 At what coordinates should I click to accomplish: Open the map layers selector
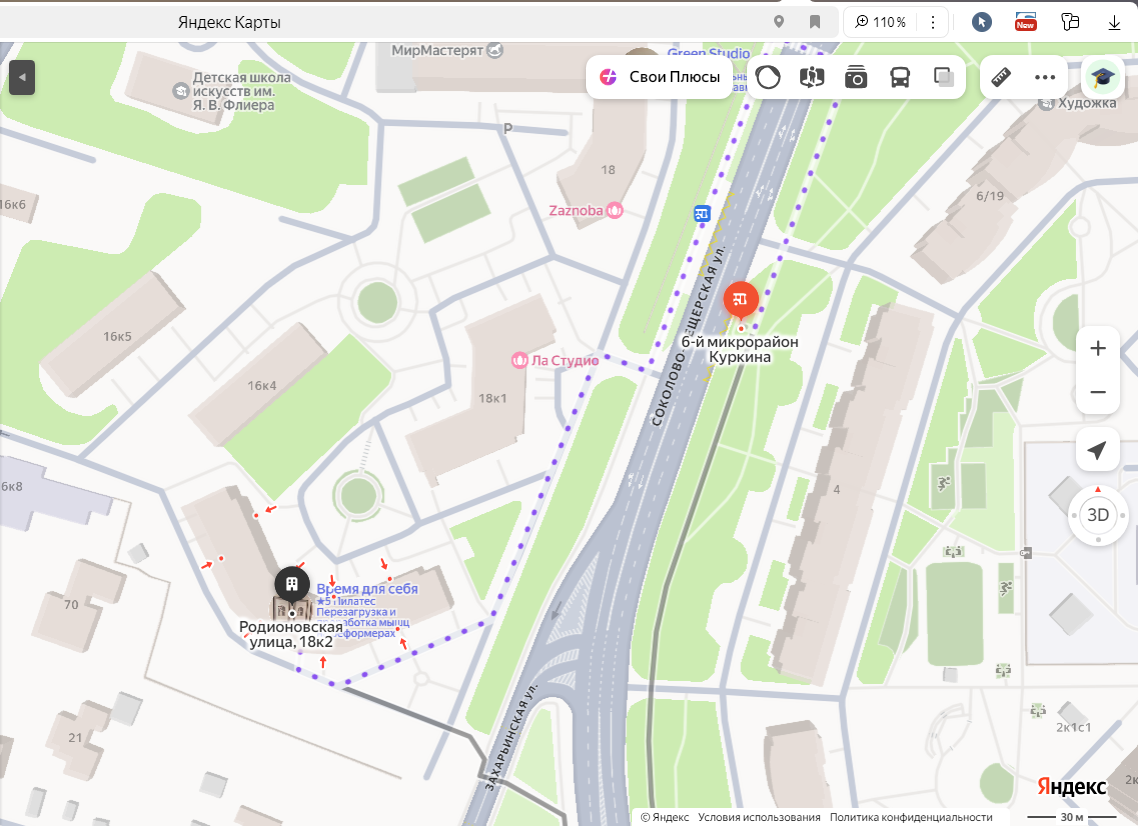pos(943,77)
